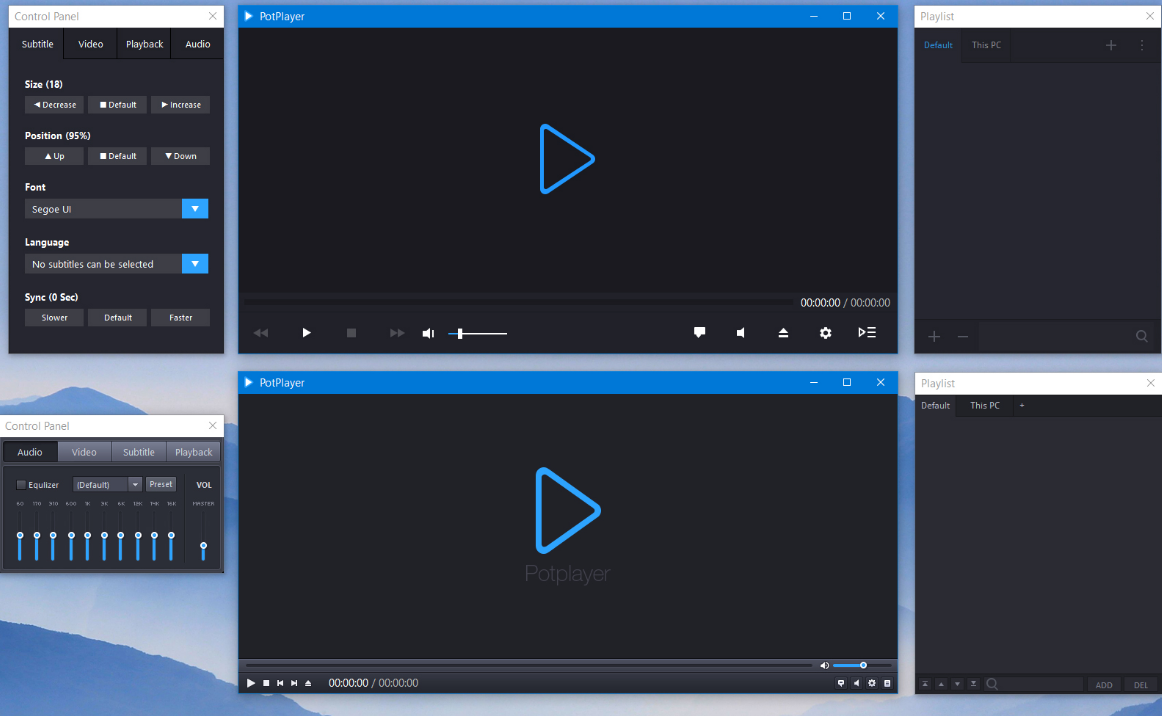Open This PC tab in upper Playlist
Viewport: 1162px width, 716px height.
coord(986,45)
